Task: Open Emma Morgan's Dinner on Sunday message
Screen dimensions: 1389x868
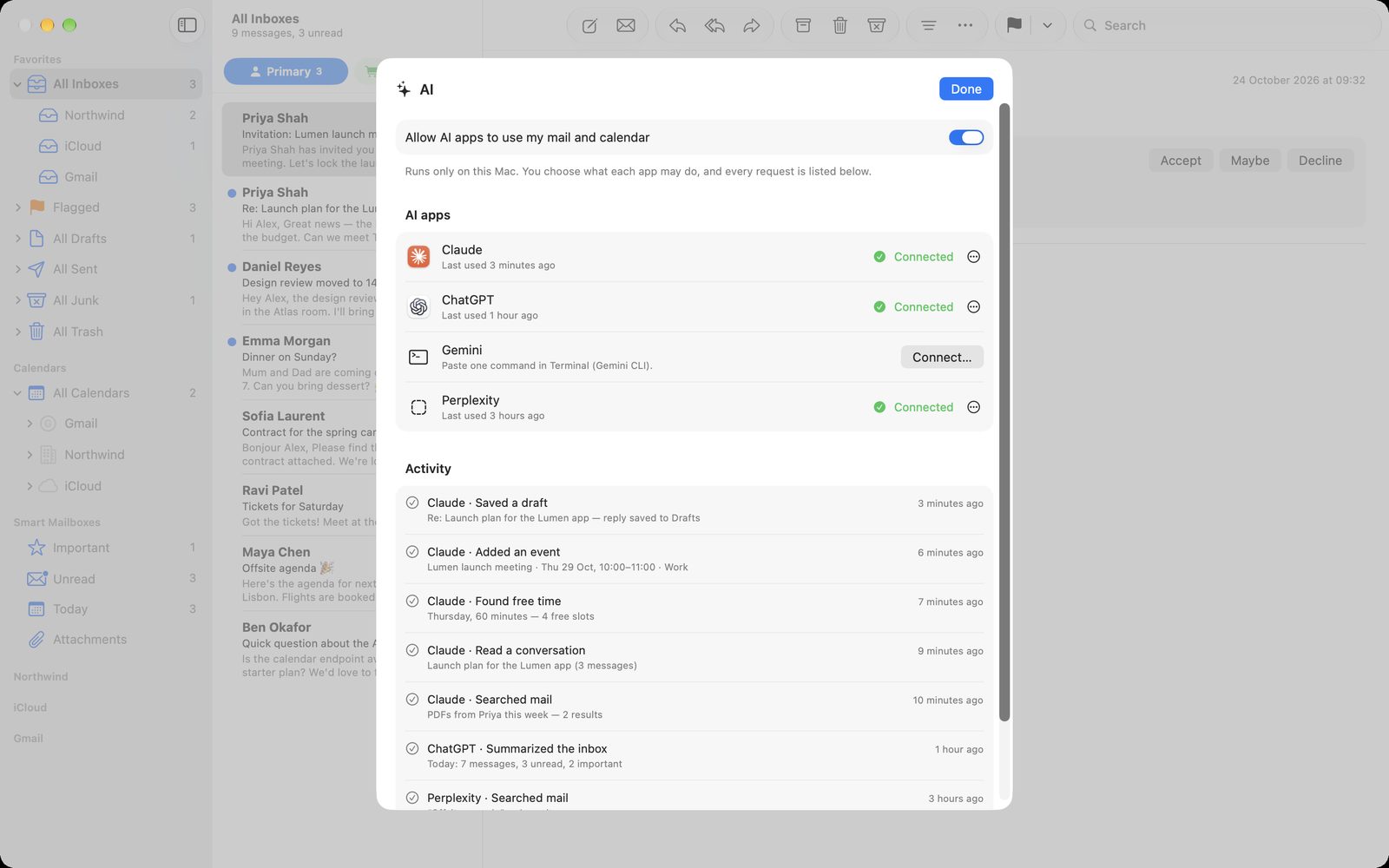Action: [x=300, y=364]
